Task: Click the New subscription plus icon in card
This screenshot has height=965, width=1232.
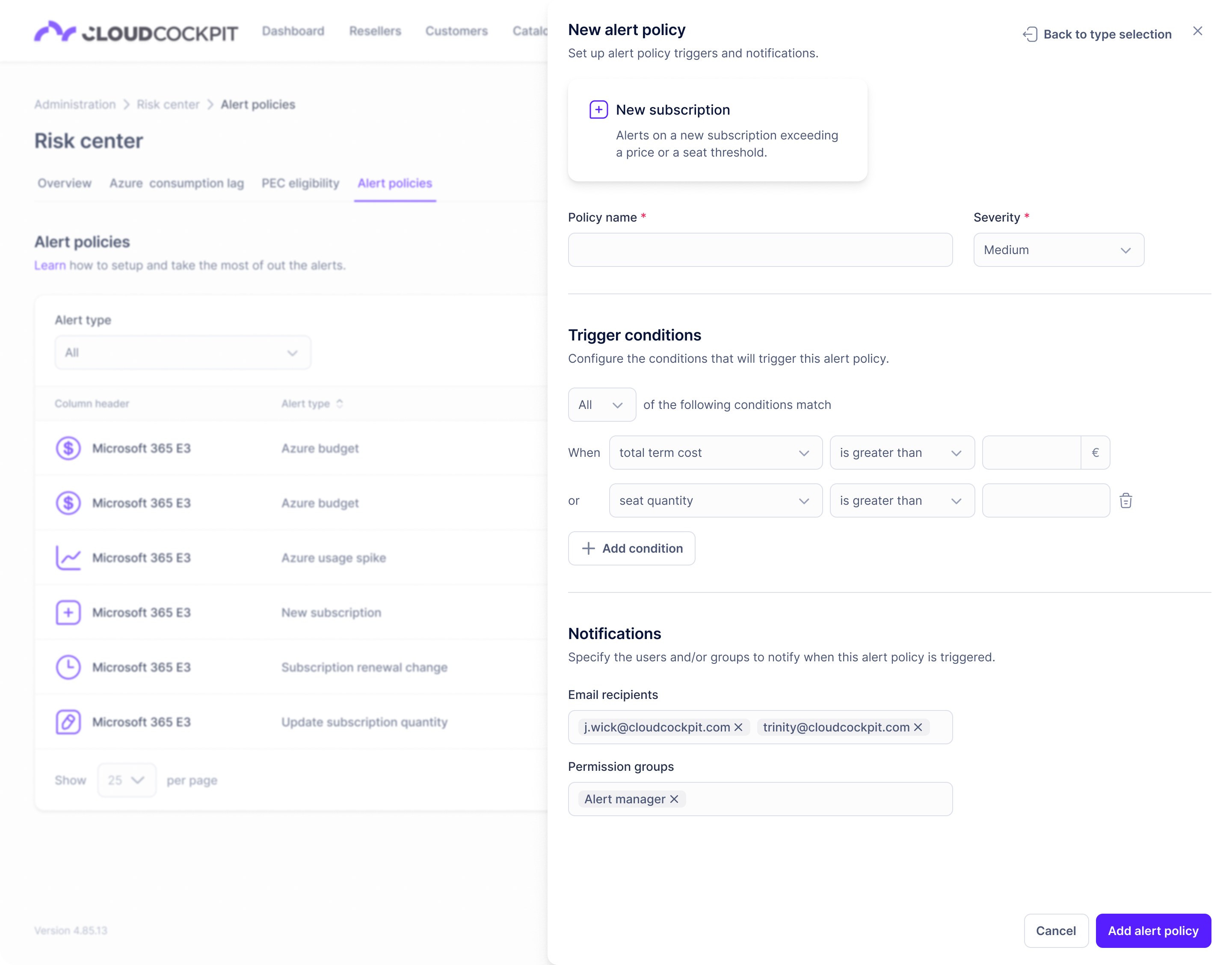Action: coord(598,110)
